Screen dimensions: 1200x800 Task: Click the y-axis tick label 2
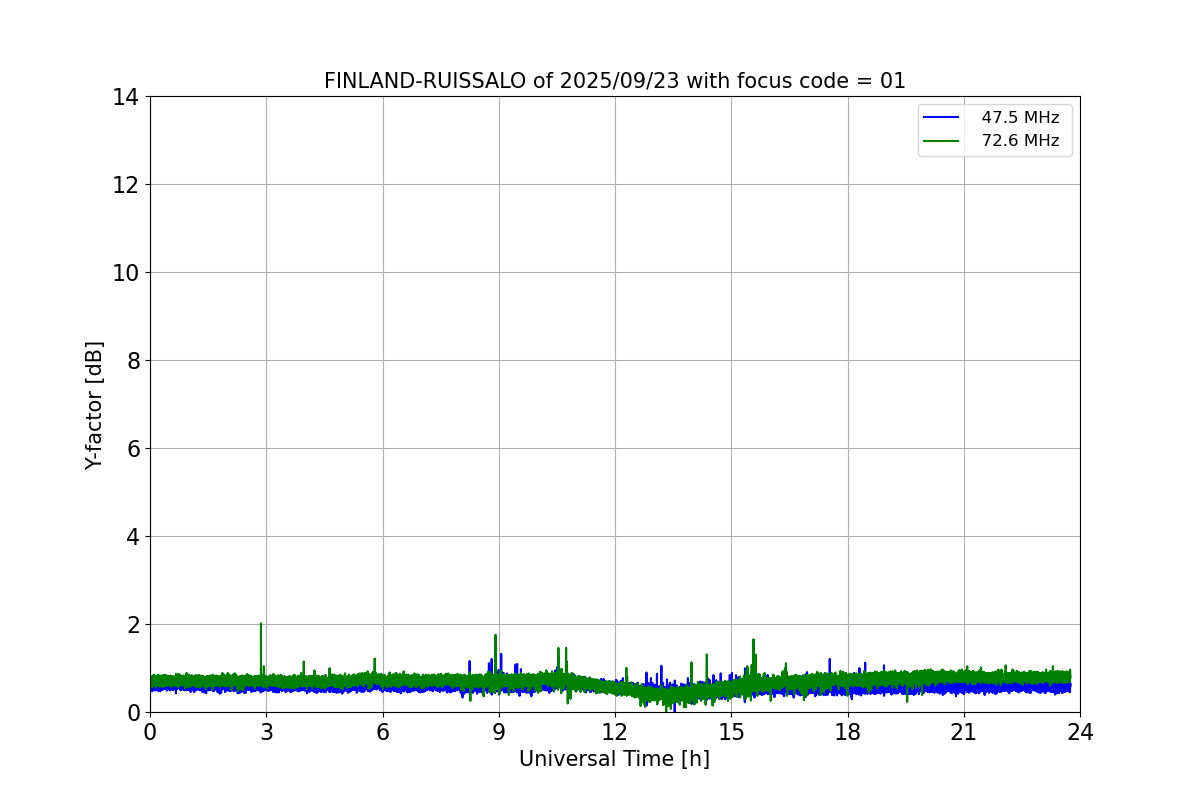point(133,625)
